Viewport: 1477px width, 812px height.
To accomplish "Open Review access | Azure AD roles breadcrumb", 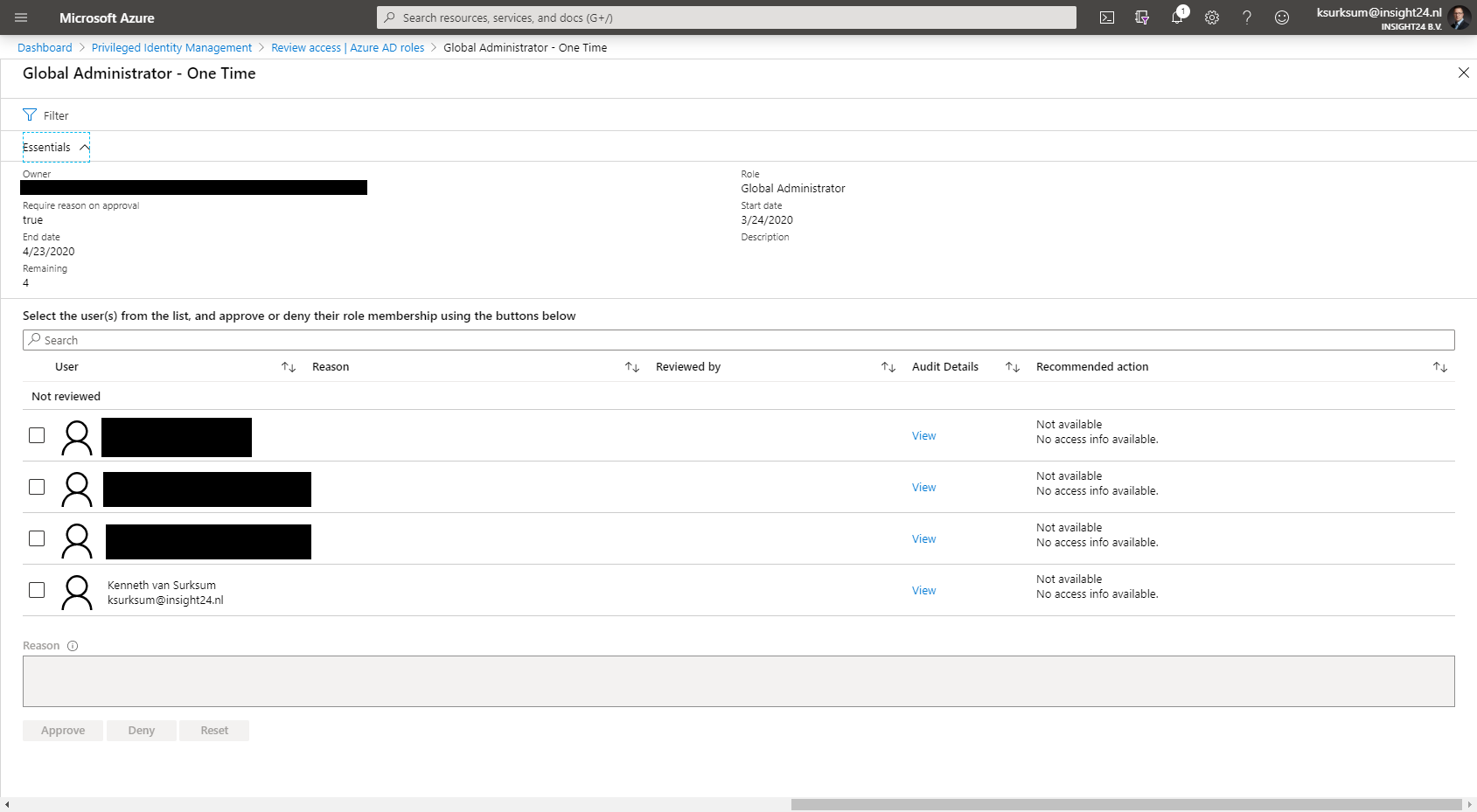I will [347, 48].
